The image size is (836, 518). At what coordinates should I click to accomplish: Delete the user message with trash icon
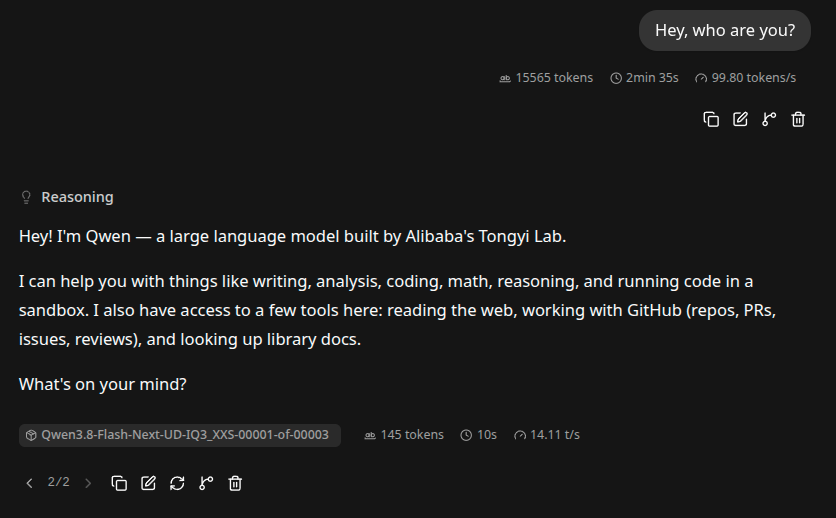tap(798, 119)
